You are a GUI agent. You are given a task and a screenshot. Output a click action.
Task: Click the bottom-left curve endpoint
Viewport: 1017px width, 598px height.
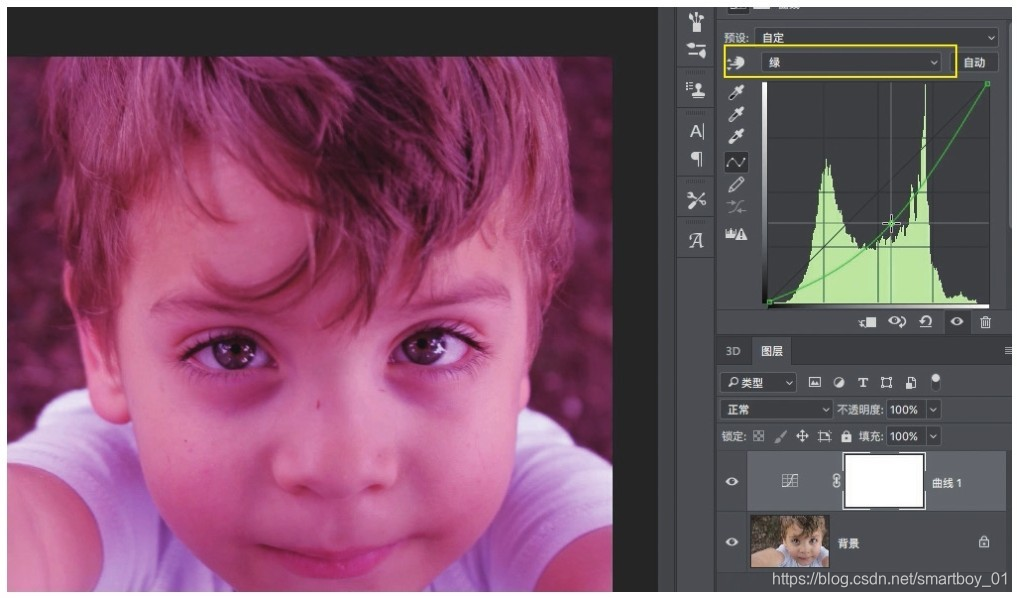coord(770,302)
